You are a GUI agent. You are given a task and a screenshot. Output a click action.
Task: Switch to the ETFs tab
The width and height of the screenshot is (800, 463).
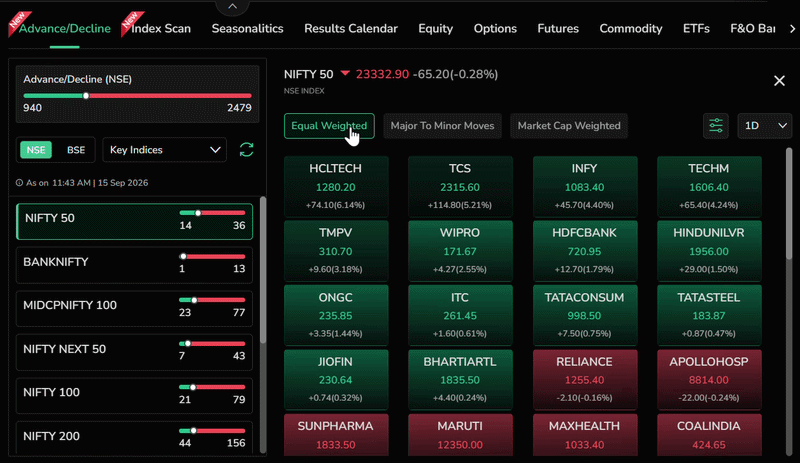tap(696, 29)
